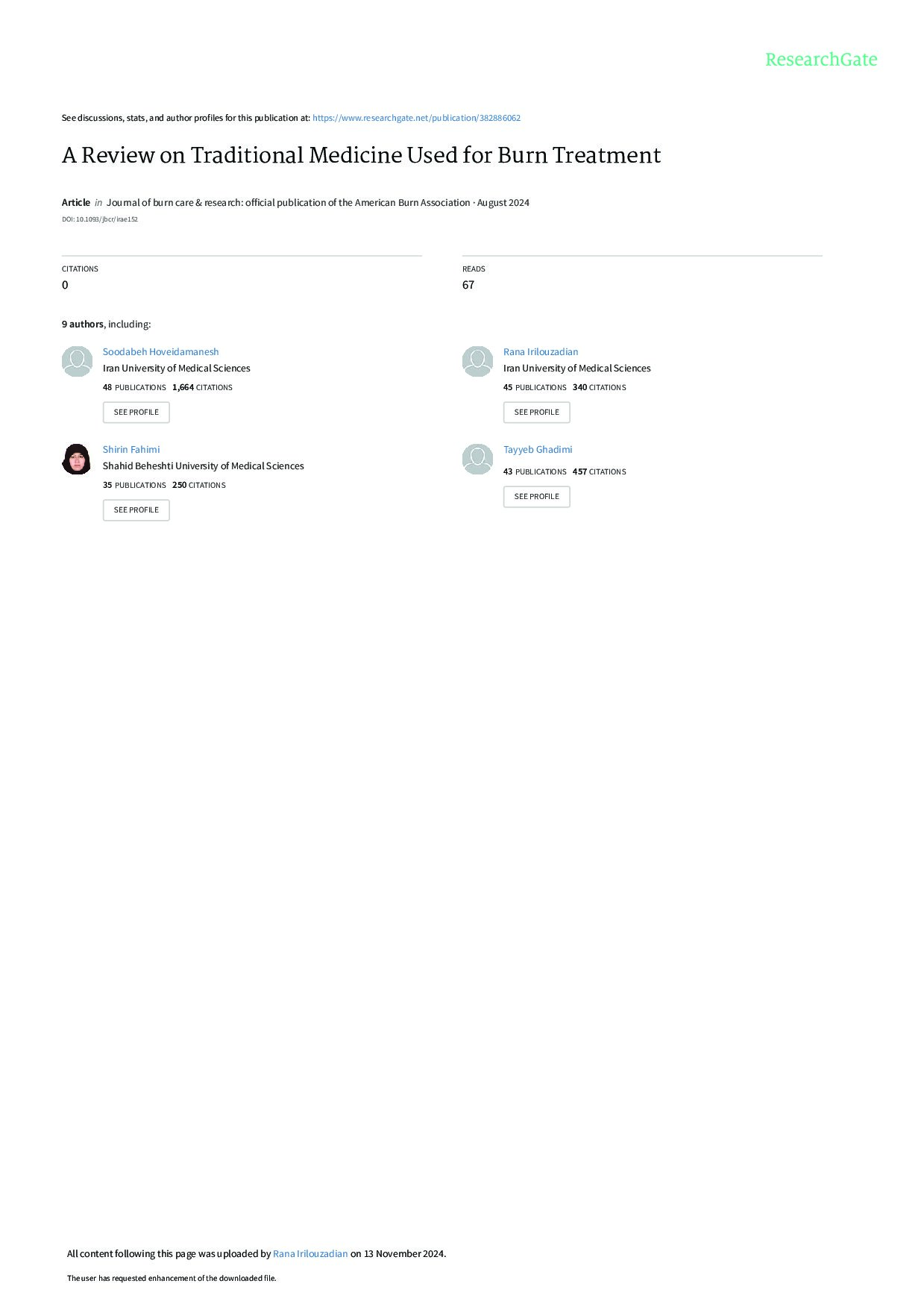924x1307 pixels.
Task: Click the ResearchGate logo
Action: click(x=821, y=60)
